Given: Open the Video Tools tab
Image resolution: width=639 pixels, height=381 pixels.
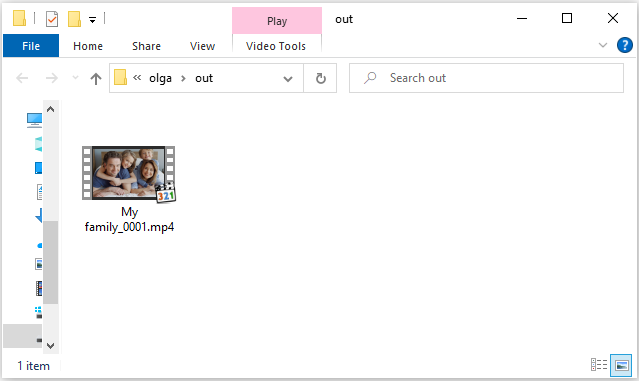Looking at the screenshot, I should tap(276, 46).
